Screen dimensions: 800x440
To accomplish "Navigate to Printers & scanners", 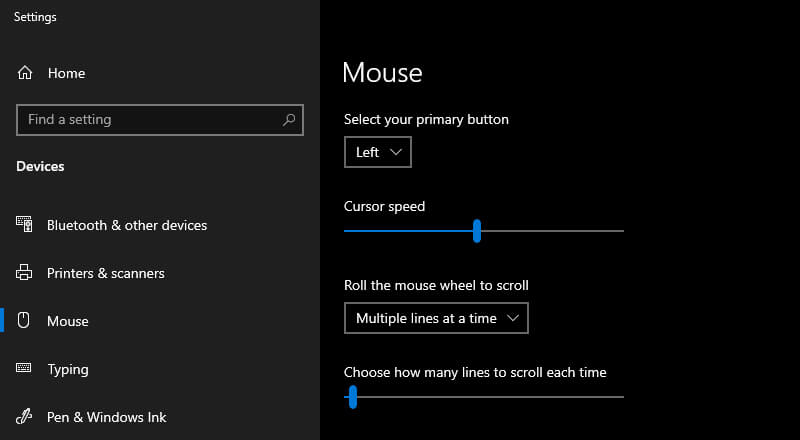I will (x=106, y=273).
